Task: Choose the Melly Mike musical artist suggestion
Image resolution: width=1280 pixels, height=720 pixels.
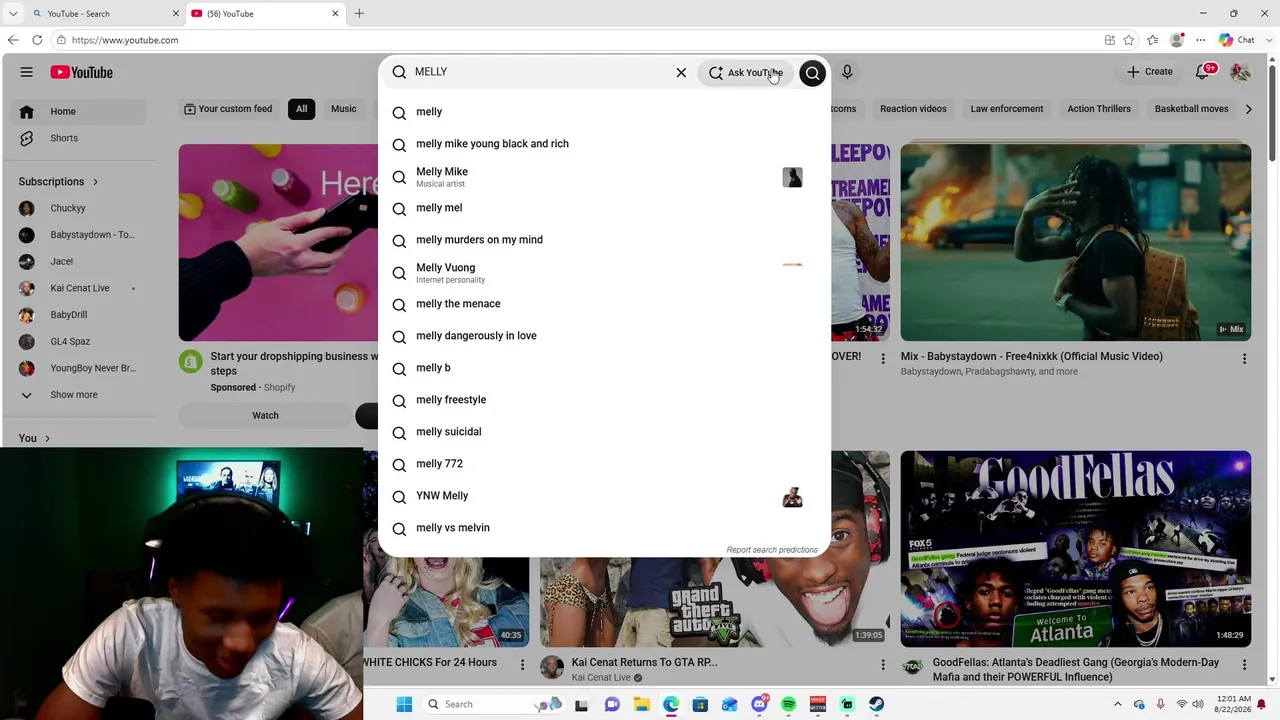Action: click(604, 177)
